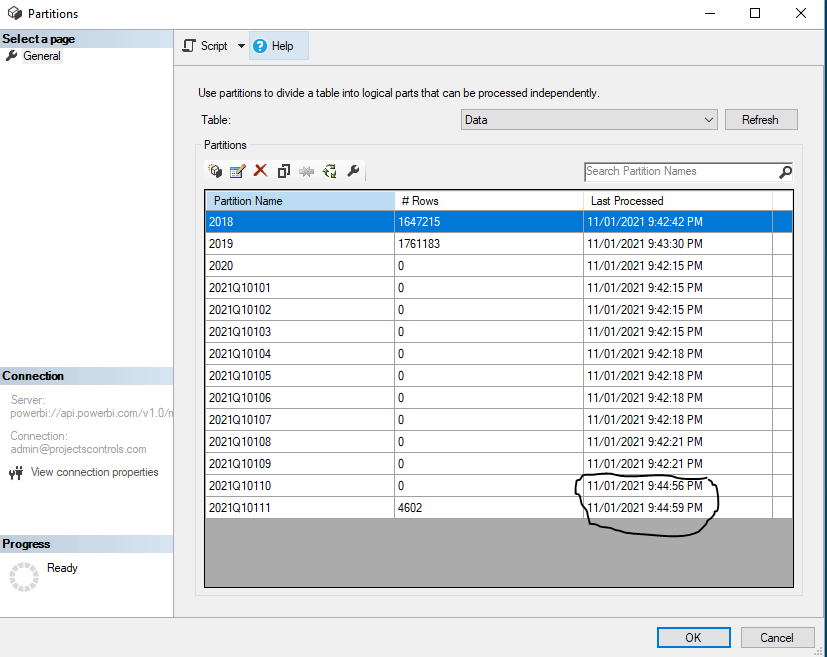
Task: Click the OK button
Action: (x=693, y=637)
